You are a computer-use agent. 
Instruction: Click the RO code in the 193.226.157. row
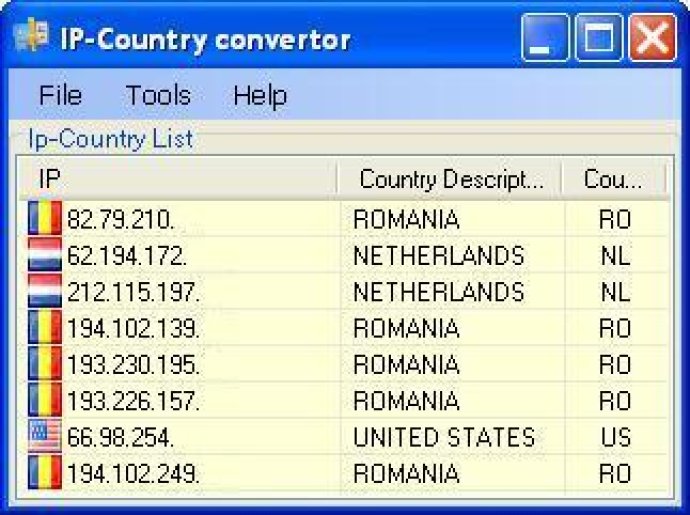(615, 401)
